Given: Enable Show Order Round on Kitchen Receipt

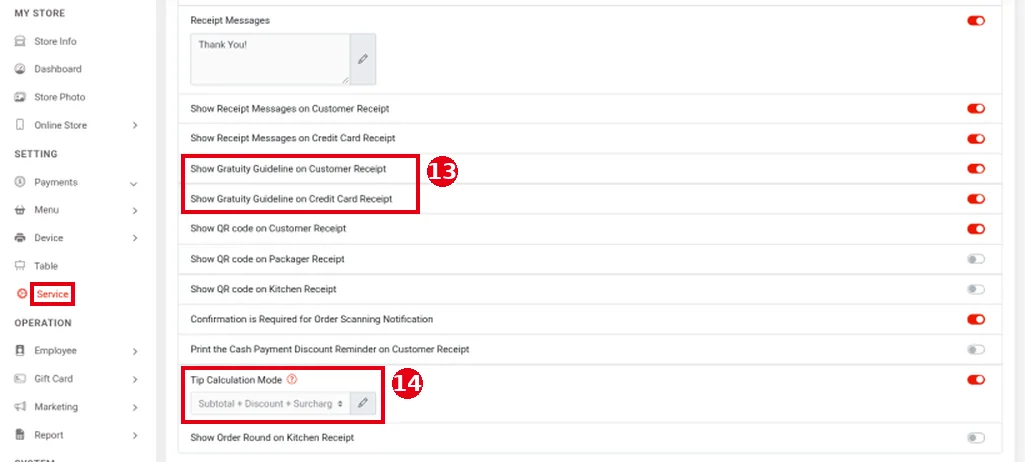Looking at the screenshot, I should coord(976,438).
